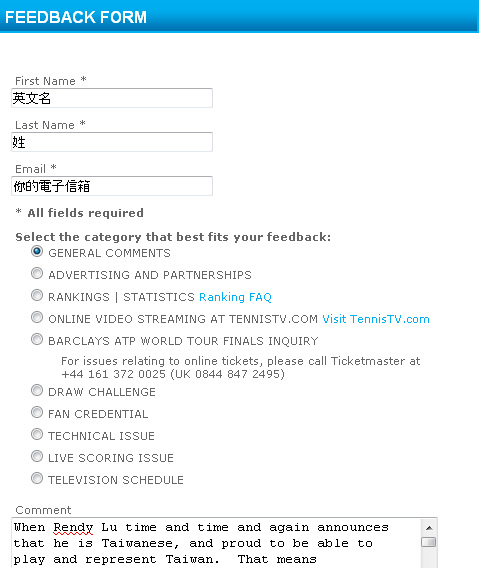Follow the Visit TennisTV.com link
This screenshot has height=568, width=479.
[x=376, y=319]
